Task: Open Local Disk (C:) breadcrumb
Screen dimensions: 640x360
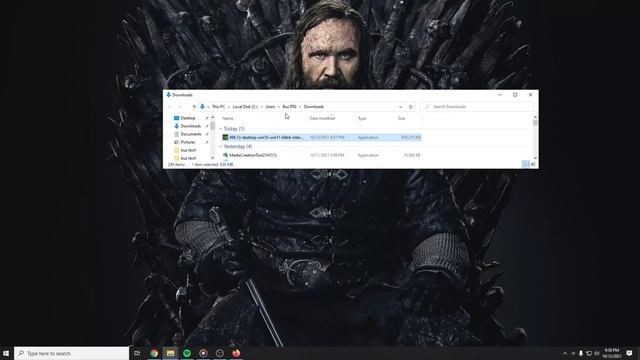Action: (245, 107)
